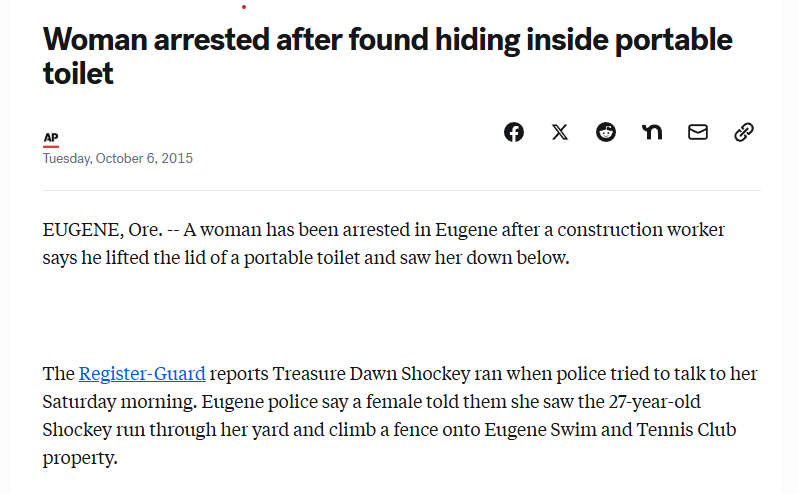Click 'Eugene Swim and Tennis Club' text

(610, 430)
